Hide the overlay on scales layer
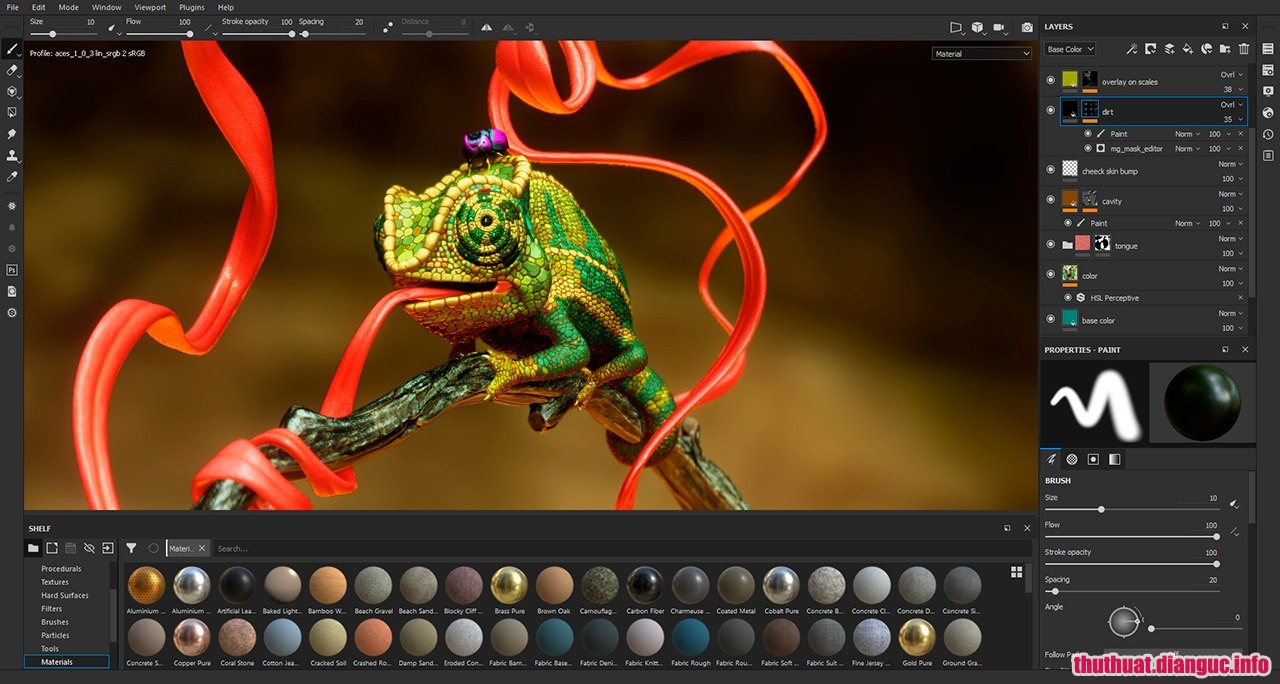 [1050, 80]
